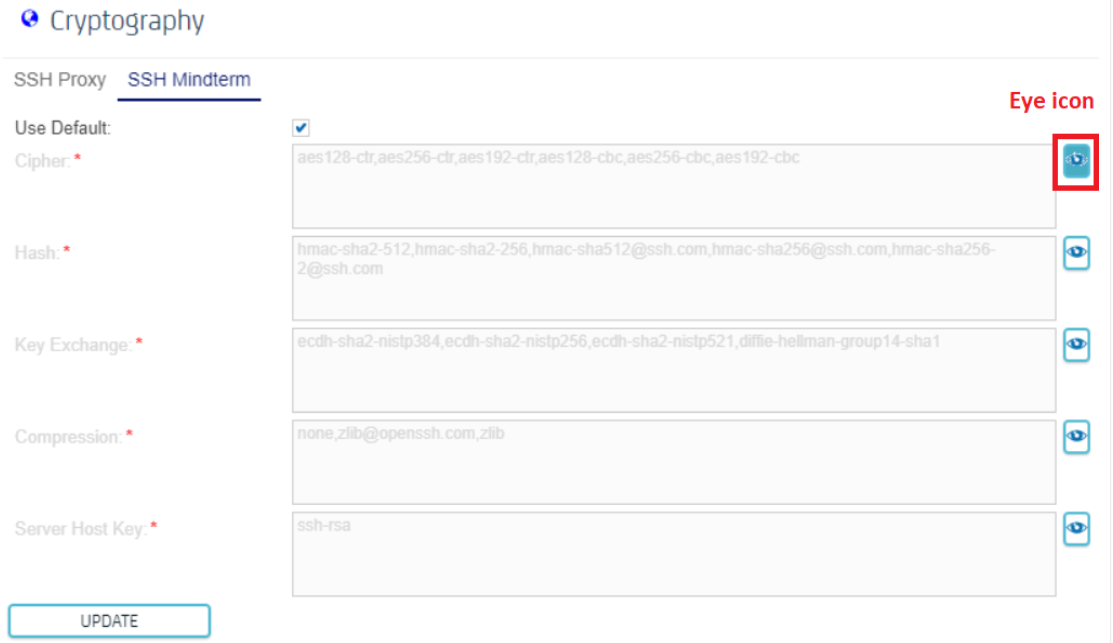1113x643 pixels.
Task: Click the eye icon beside Hash field
Action: coord(1076,253)
